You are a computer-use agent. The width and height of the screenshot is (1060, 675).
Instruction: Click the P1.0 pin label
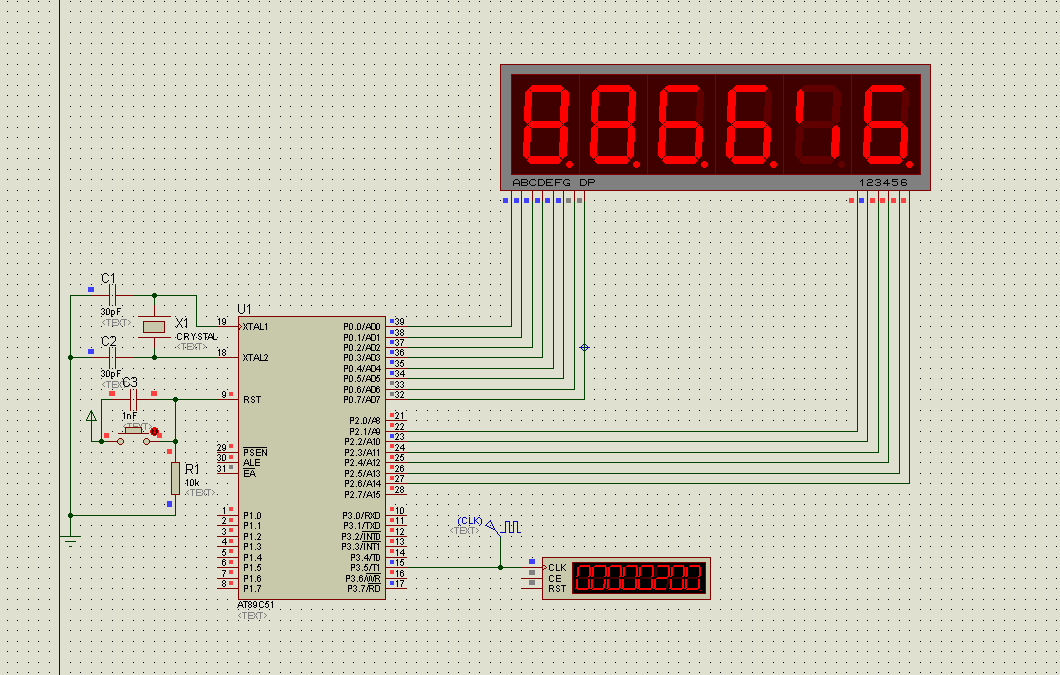(252, 515)
